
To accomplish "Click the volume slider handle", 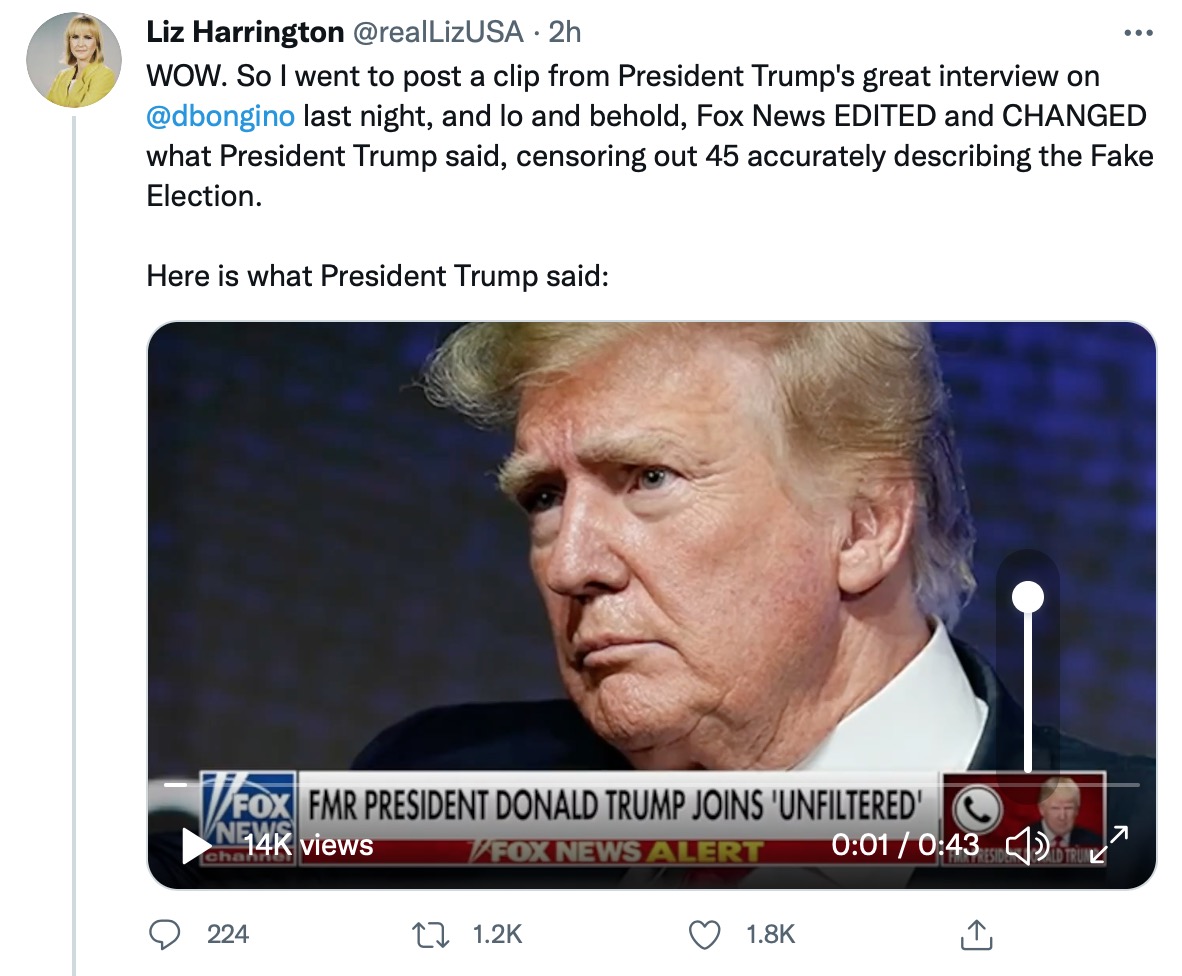I will pos(1028,597).
